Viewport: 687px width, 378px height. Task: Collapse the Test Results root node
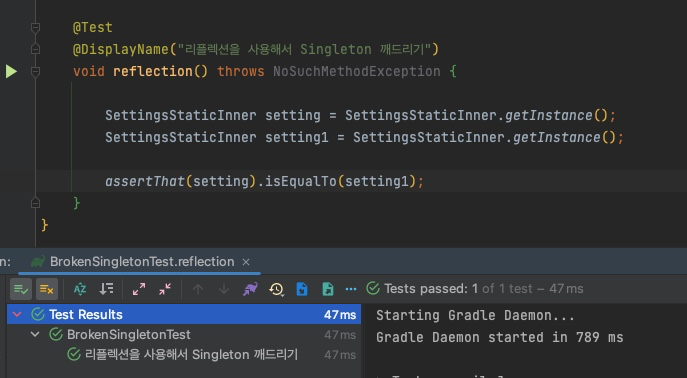[18, 314]
